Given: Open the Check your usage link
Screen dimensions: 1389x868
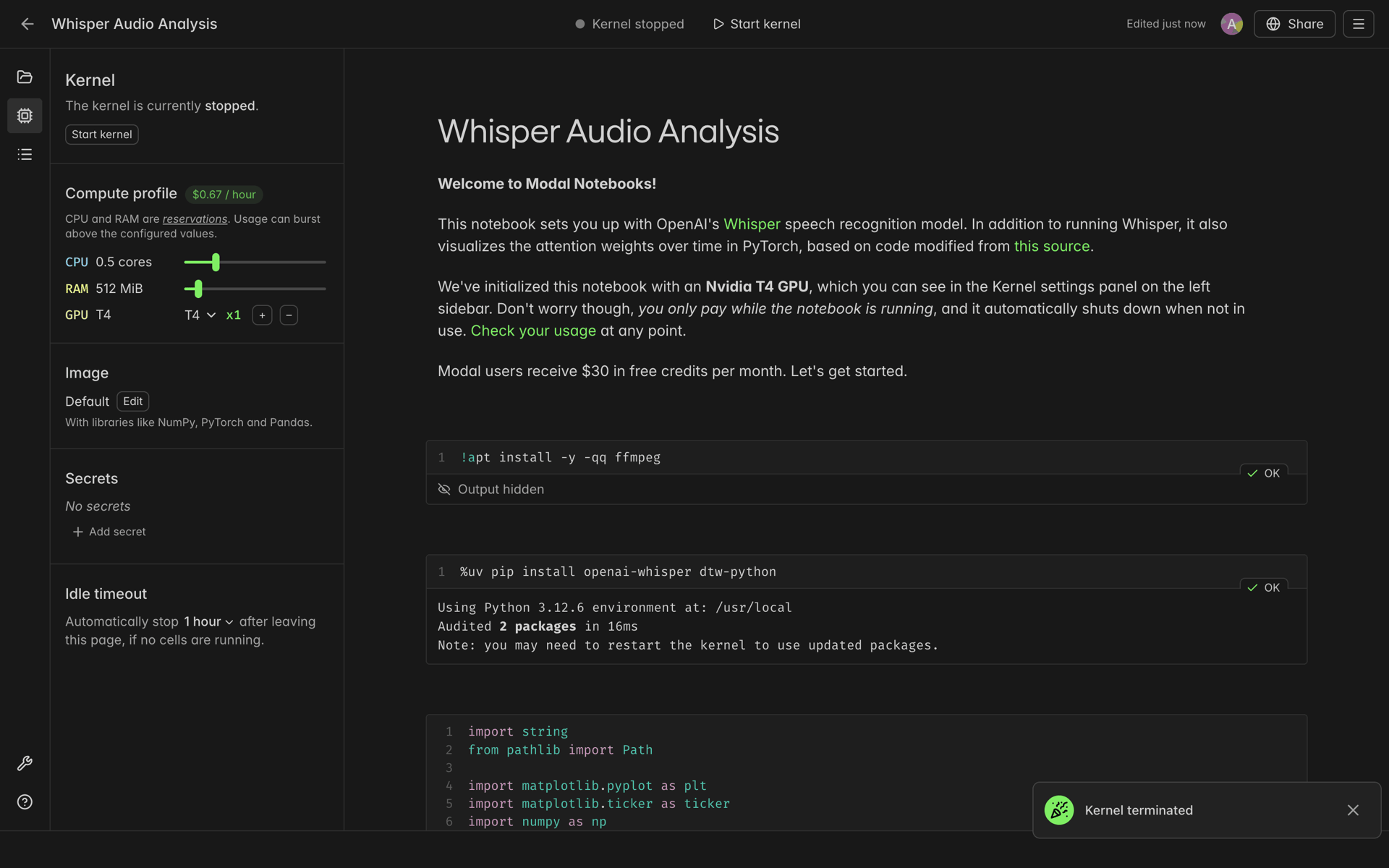Looking at the screenshot, I should [533, 331].
